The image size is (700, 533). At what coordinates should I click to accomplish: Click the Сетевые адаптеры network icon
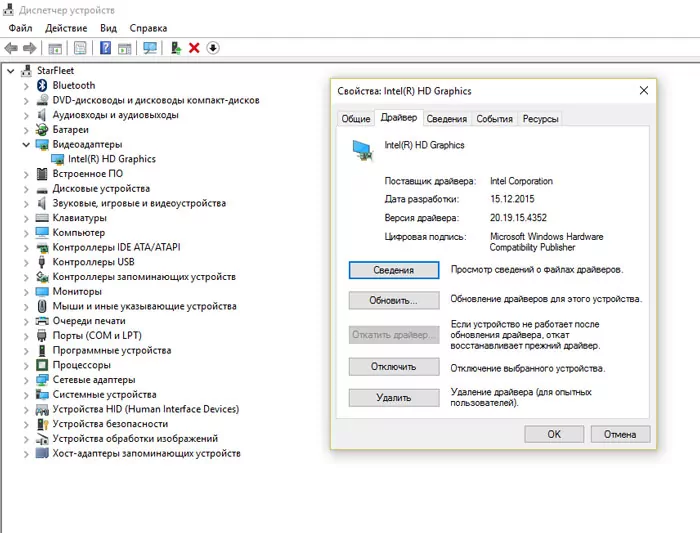tap(42, 380)
